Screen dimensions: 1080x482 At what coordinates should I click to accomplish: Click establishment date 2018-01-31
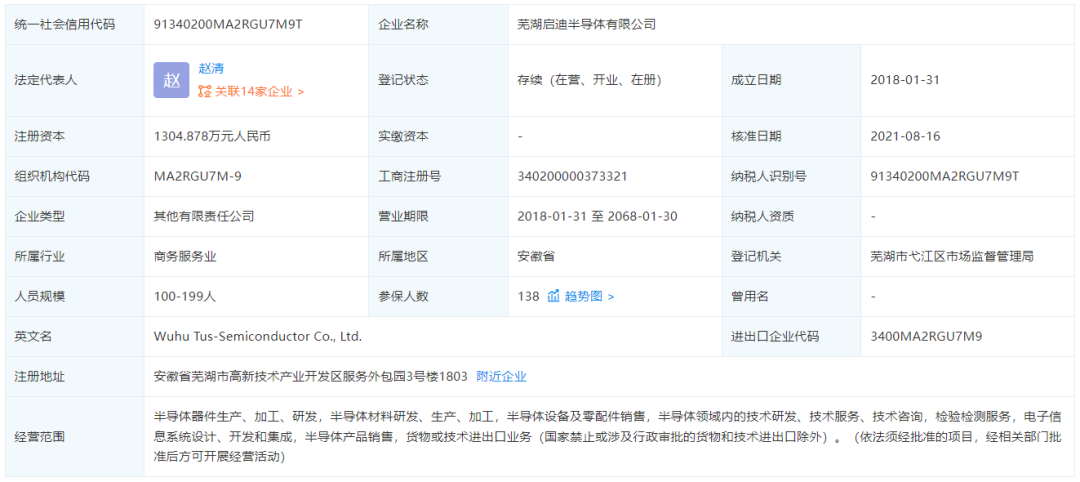coord(904,80)
